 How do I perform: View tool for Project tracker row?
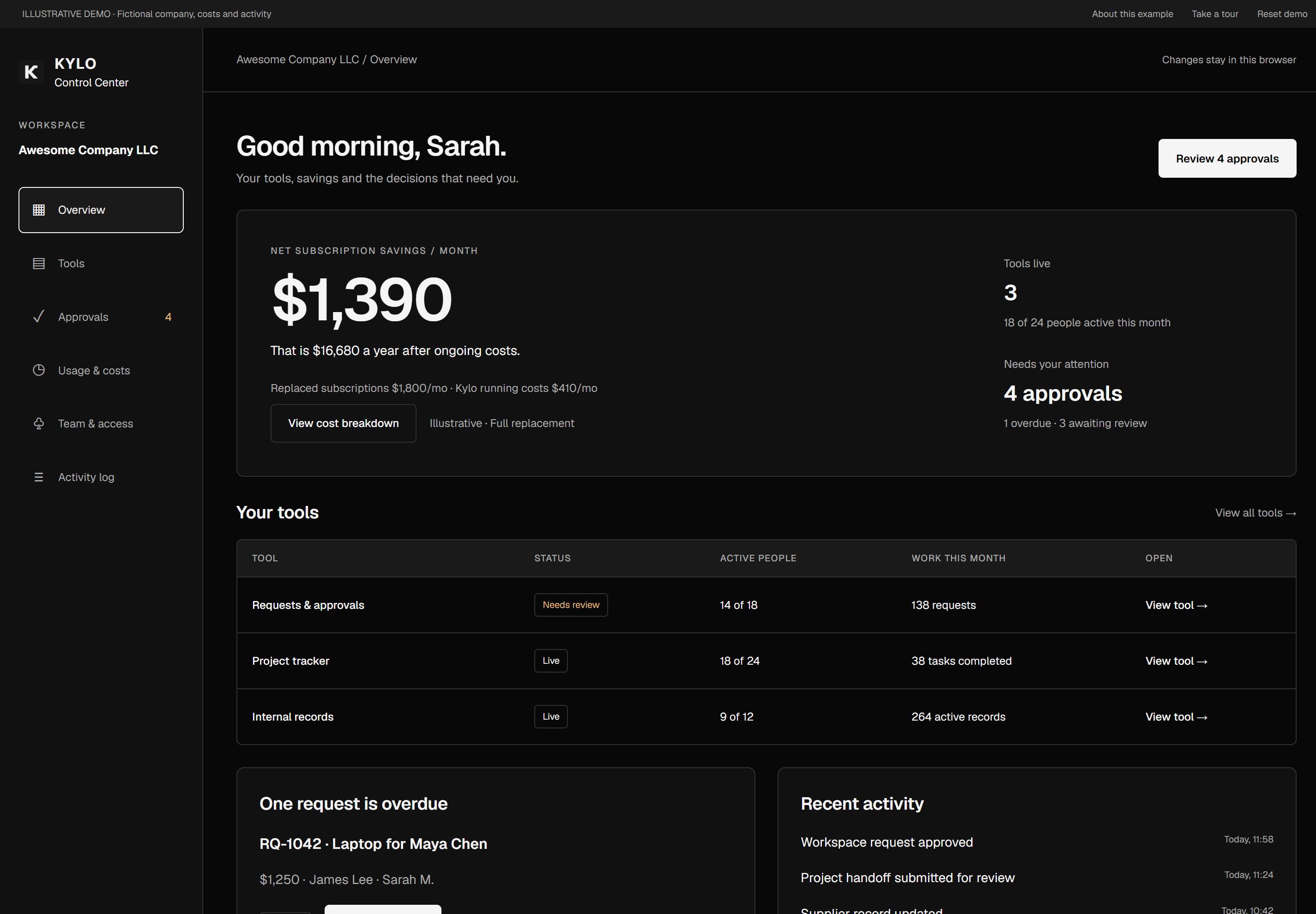pyautogui.click(x=1176, y=661)
